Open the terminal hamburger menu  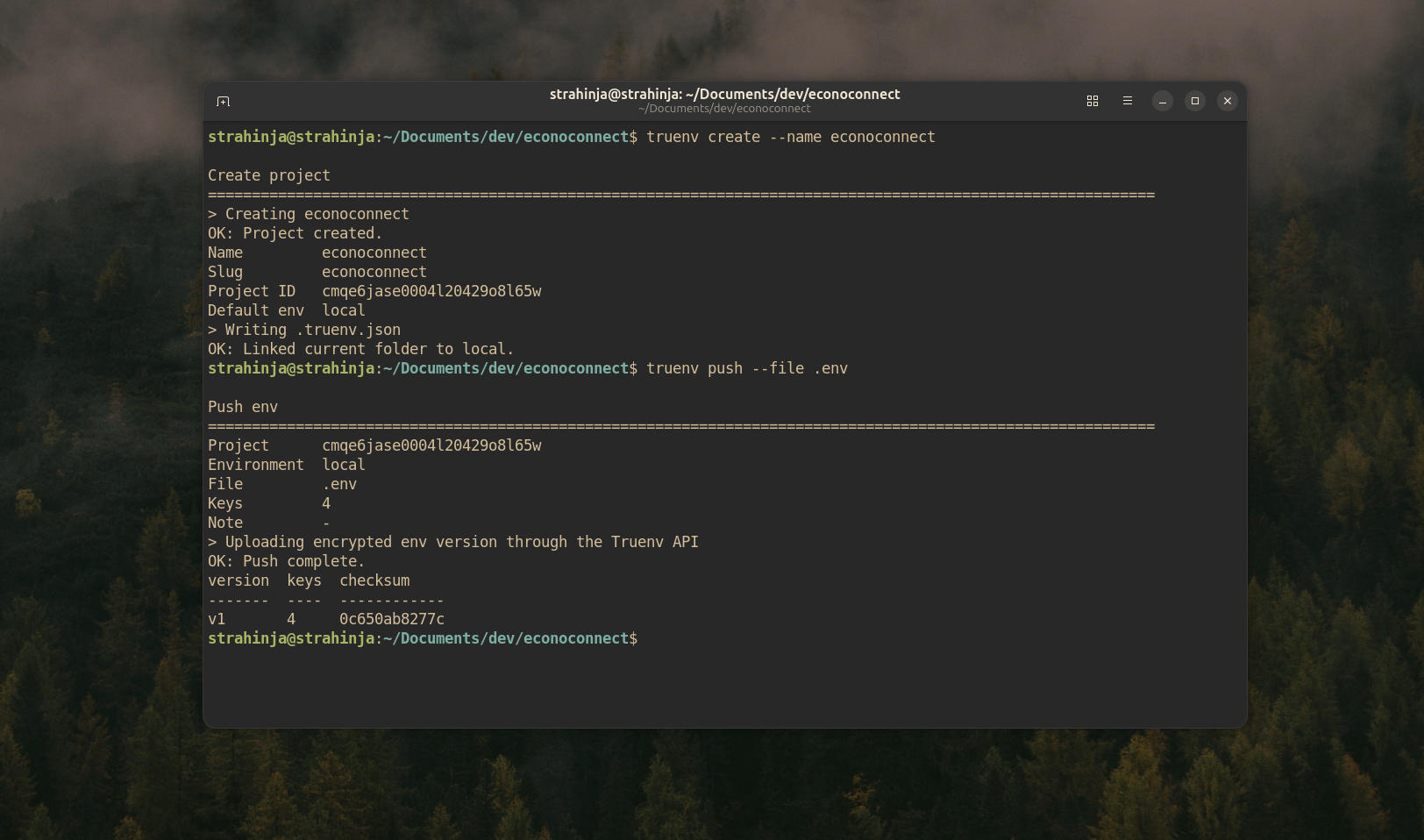coord(1128,101)
